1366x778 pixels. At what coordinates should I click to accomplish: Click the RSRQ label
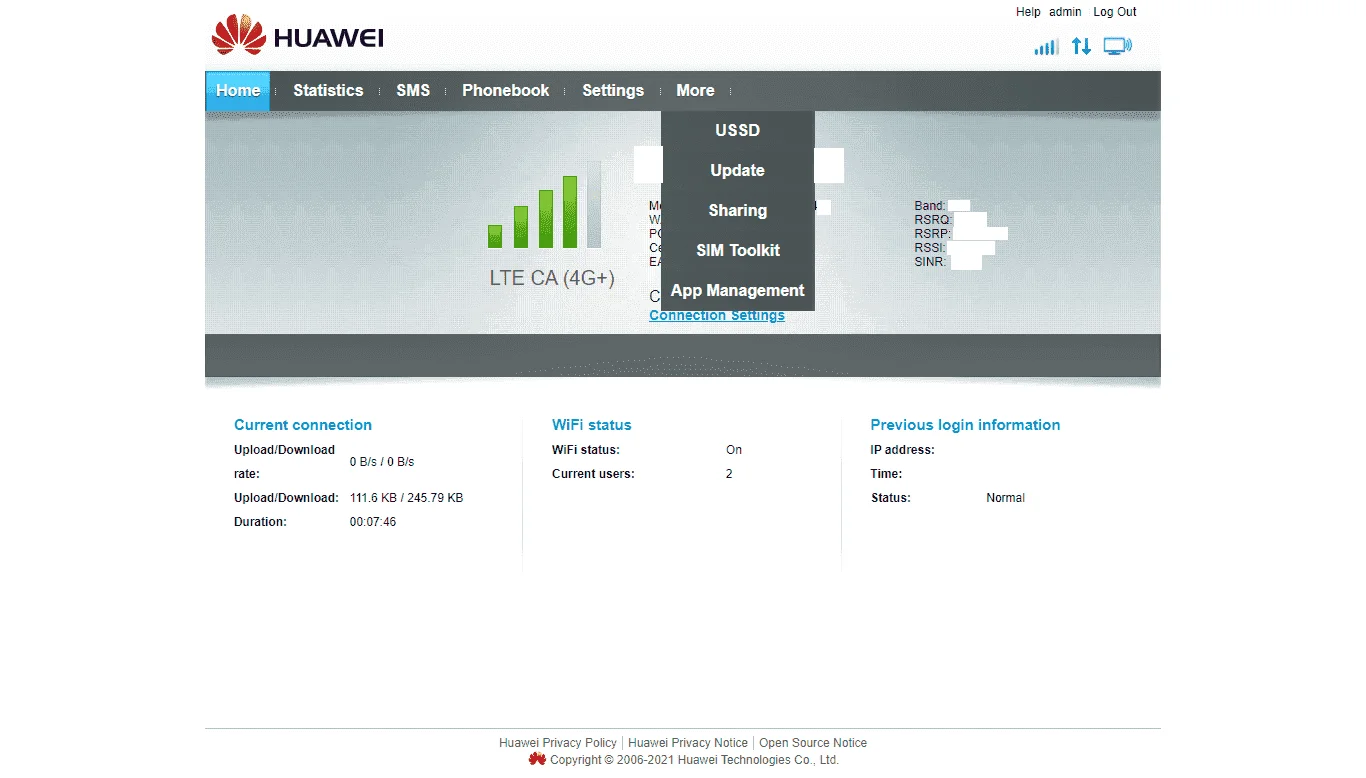click(x=933, y=220)
